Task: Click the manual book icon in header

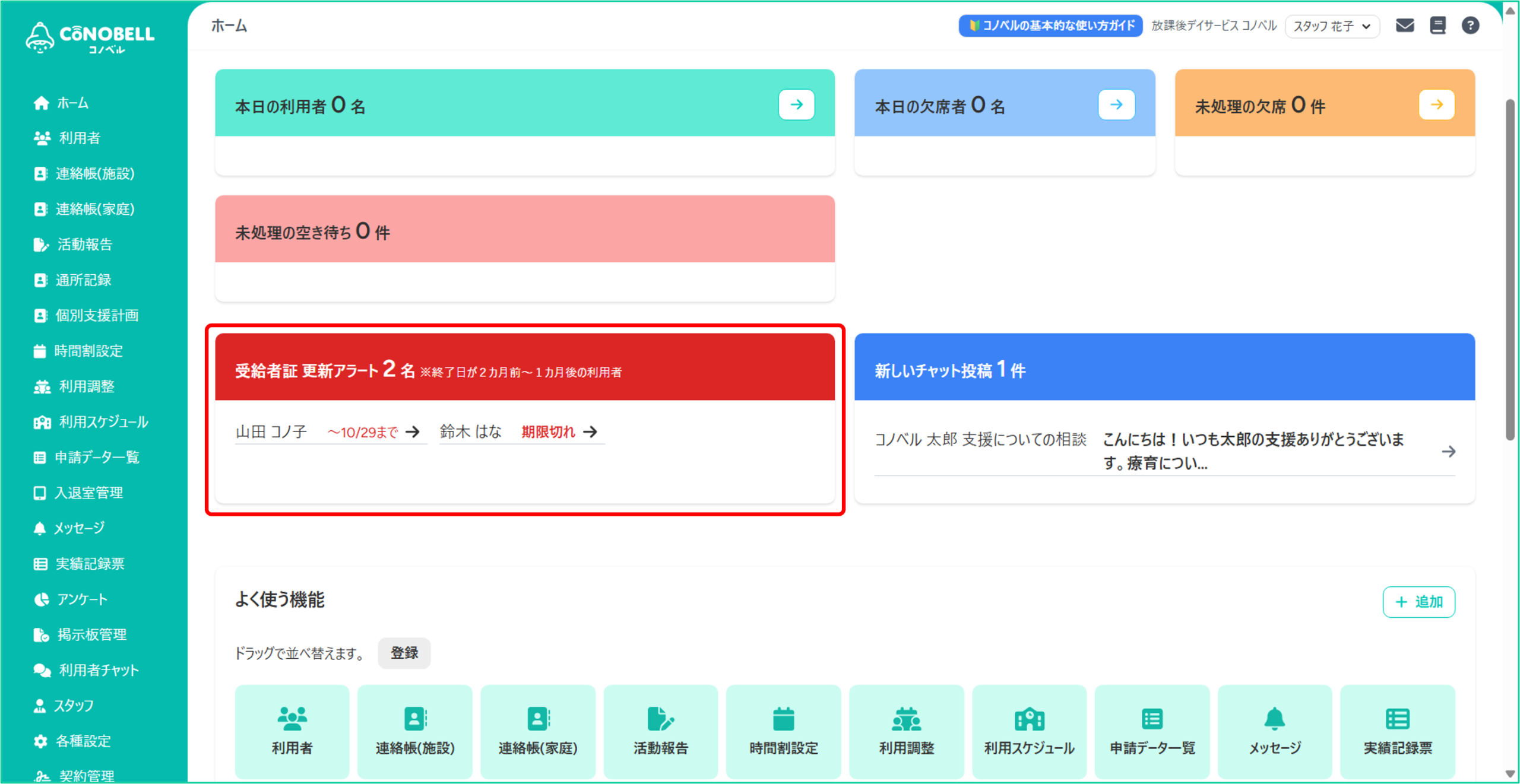Action: pos(1437,26)
